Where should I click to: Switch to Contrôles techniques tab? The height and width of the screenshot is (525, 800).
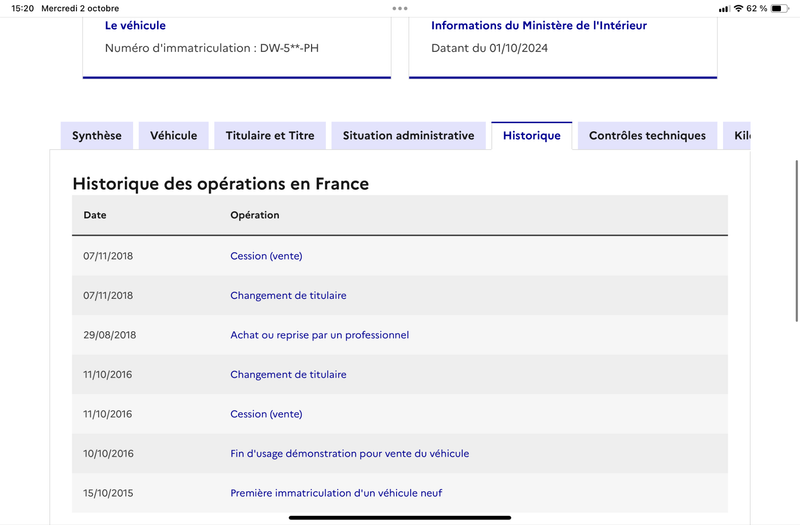[647, 136]
